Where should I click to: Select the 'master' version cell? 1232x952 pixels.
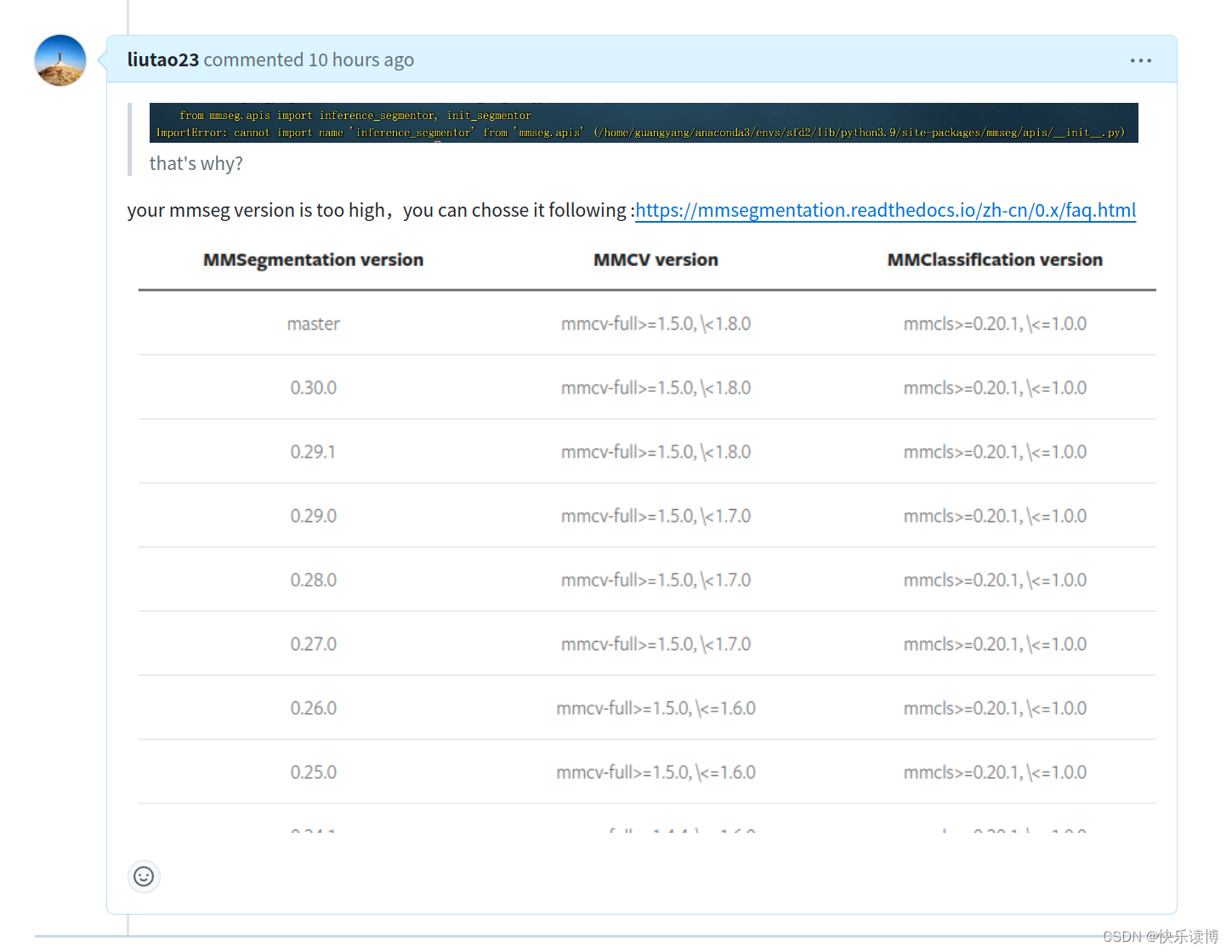pos(313,324)
